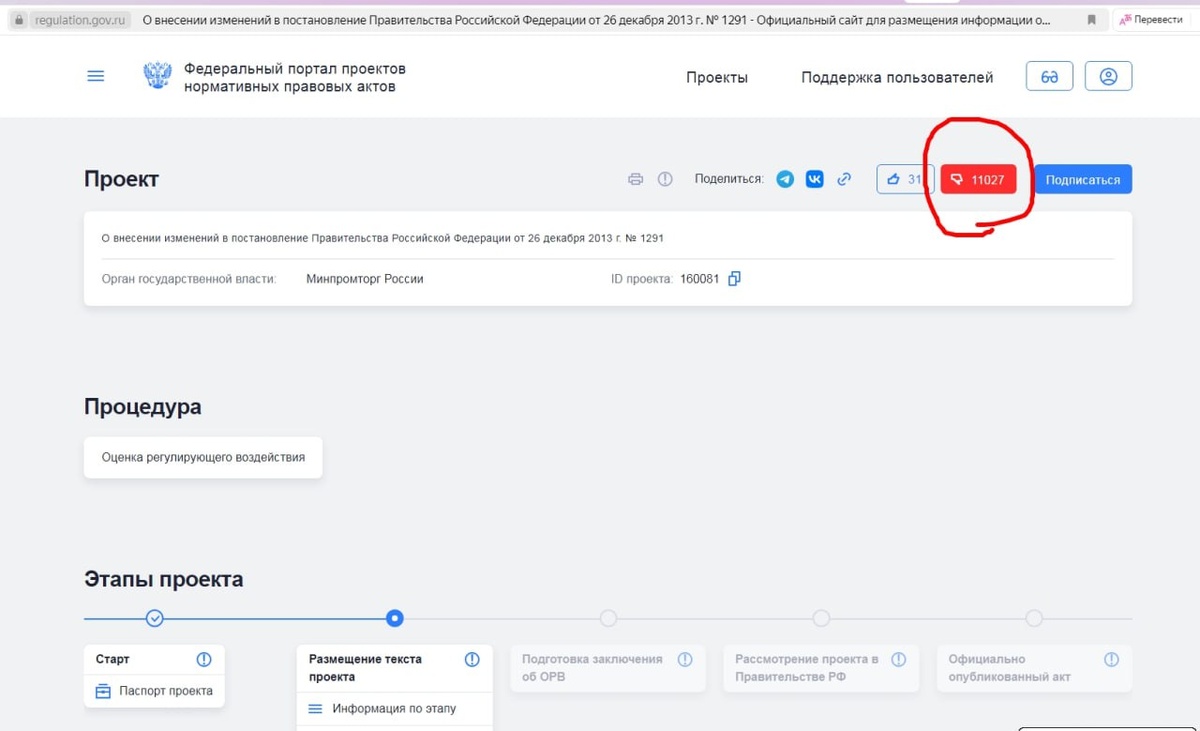Image resolution: width=1200 pixels, height=731 pixels.
Task: Print the project page
Action: [x=635, y=179]
